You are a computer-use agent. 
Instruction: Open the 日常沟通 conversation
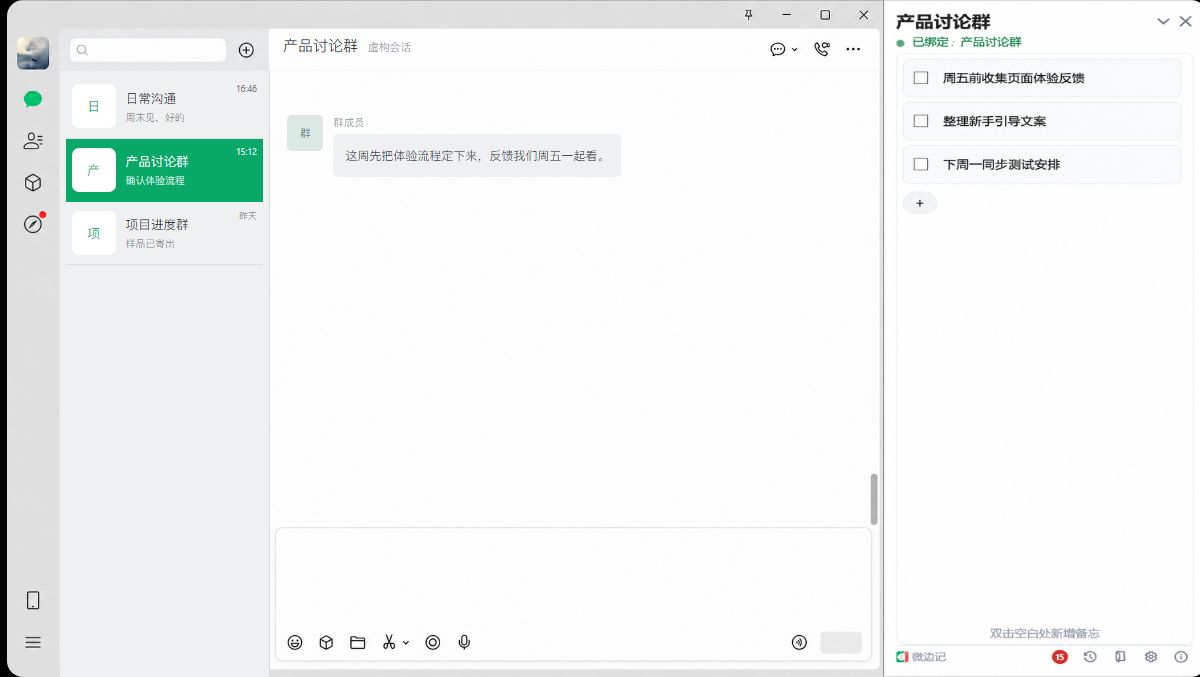pyautogui.click(x=165, y=106)
